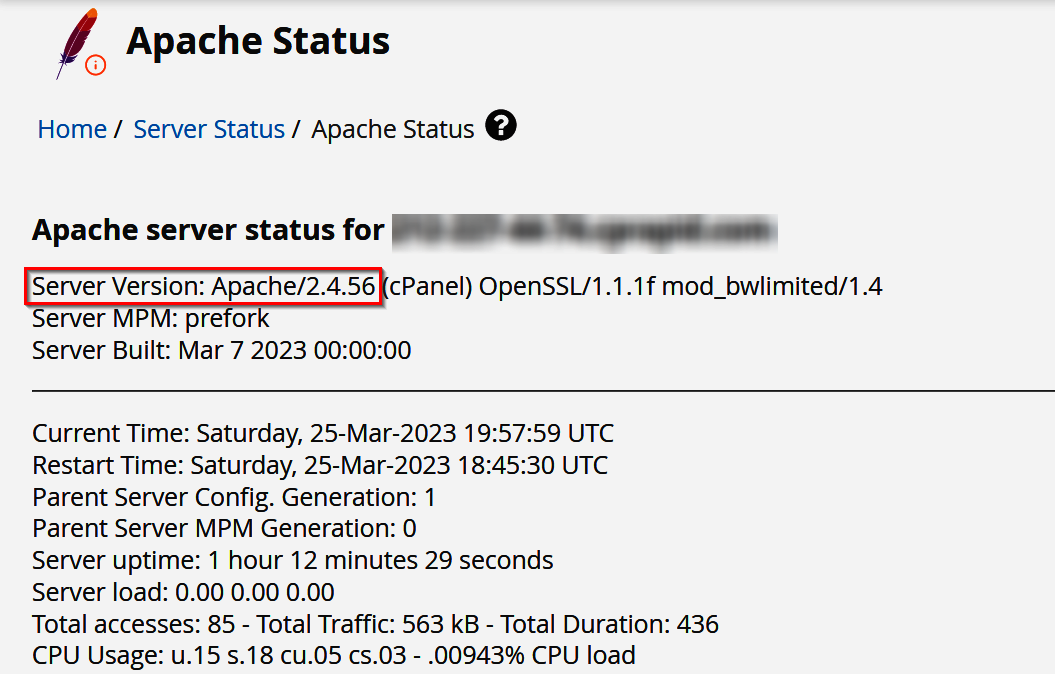
Task: Click the Home breadcrumb link
Action: [x=71, y=128]
